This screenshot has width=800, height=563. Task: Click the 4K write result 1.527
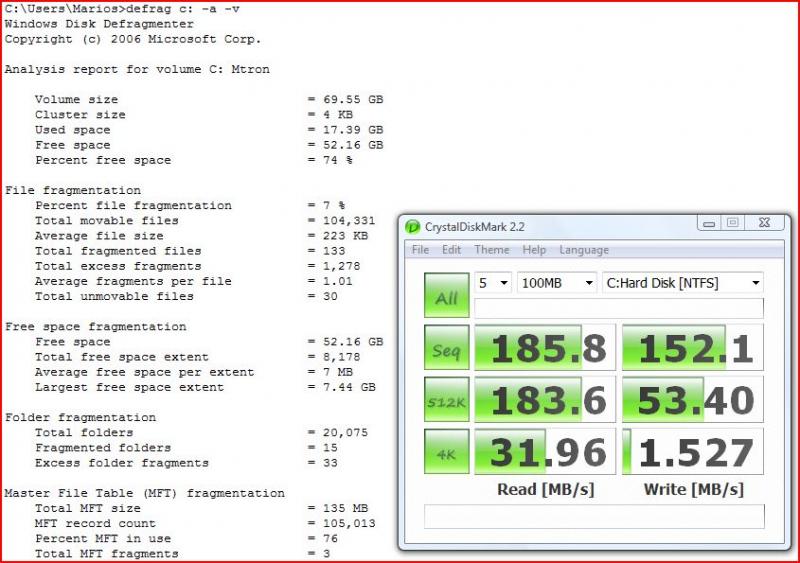click(692, 451)
